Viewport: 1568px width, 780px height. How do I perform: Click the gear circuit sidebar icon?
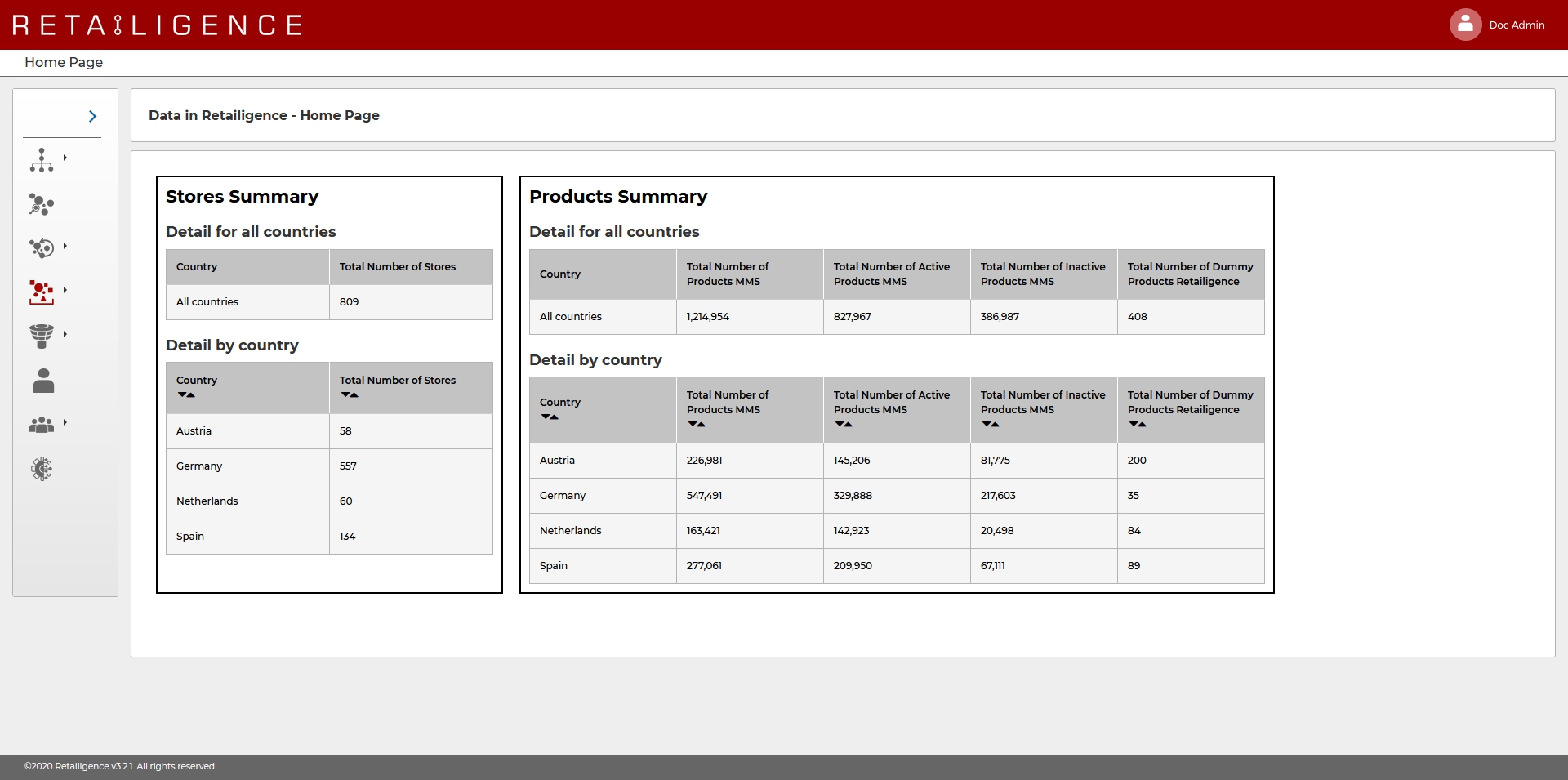[42, 469]
